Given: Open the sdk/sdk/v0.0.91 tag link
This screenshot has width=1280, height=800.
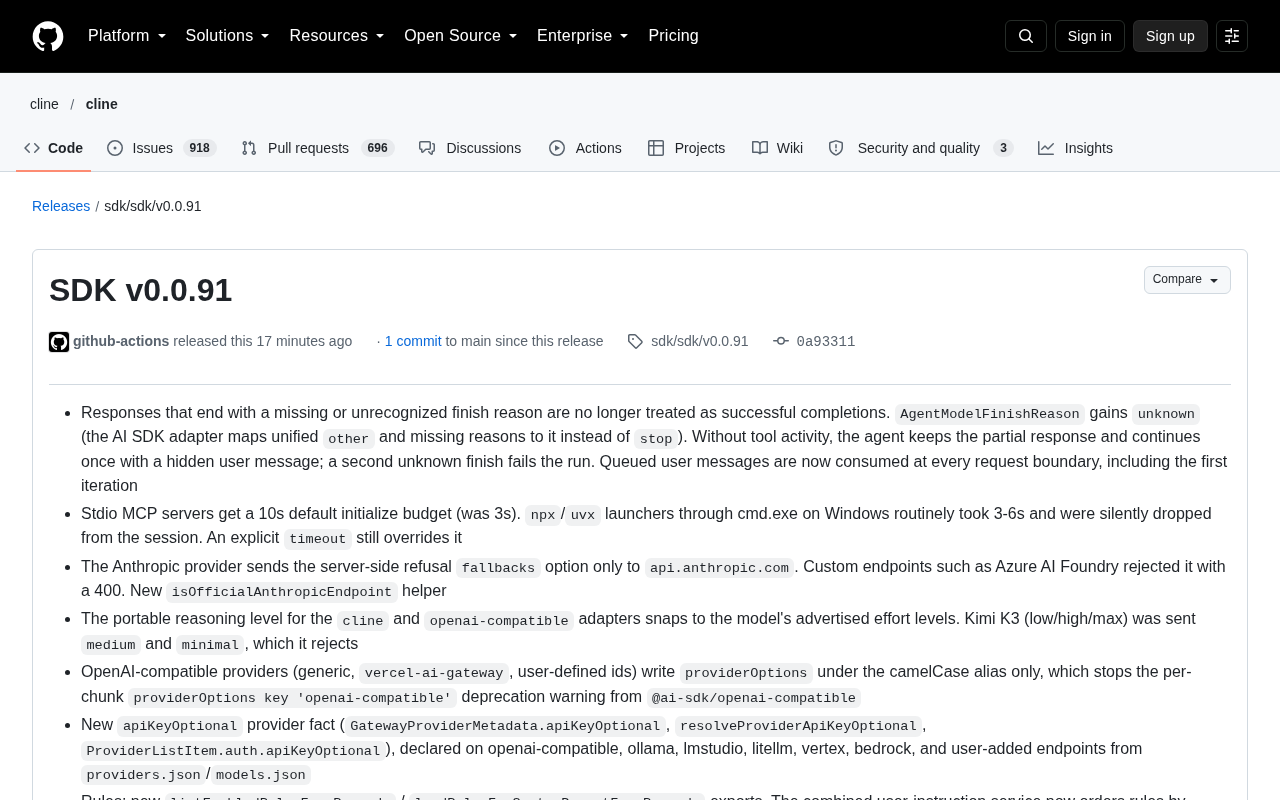Looking at the screenshot, I should click(x=699, y=341).
